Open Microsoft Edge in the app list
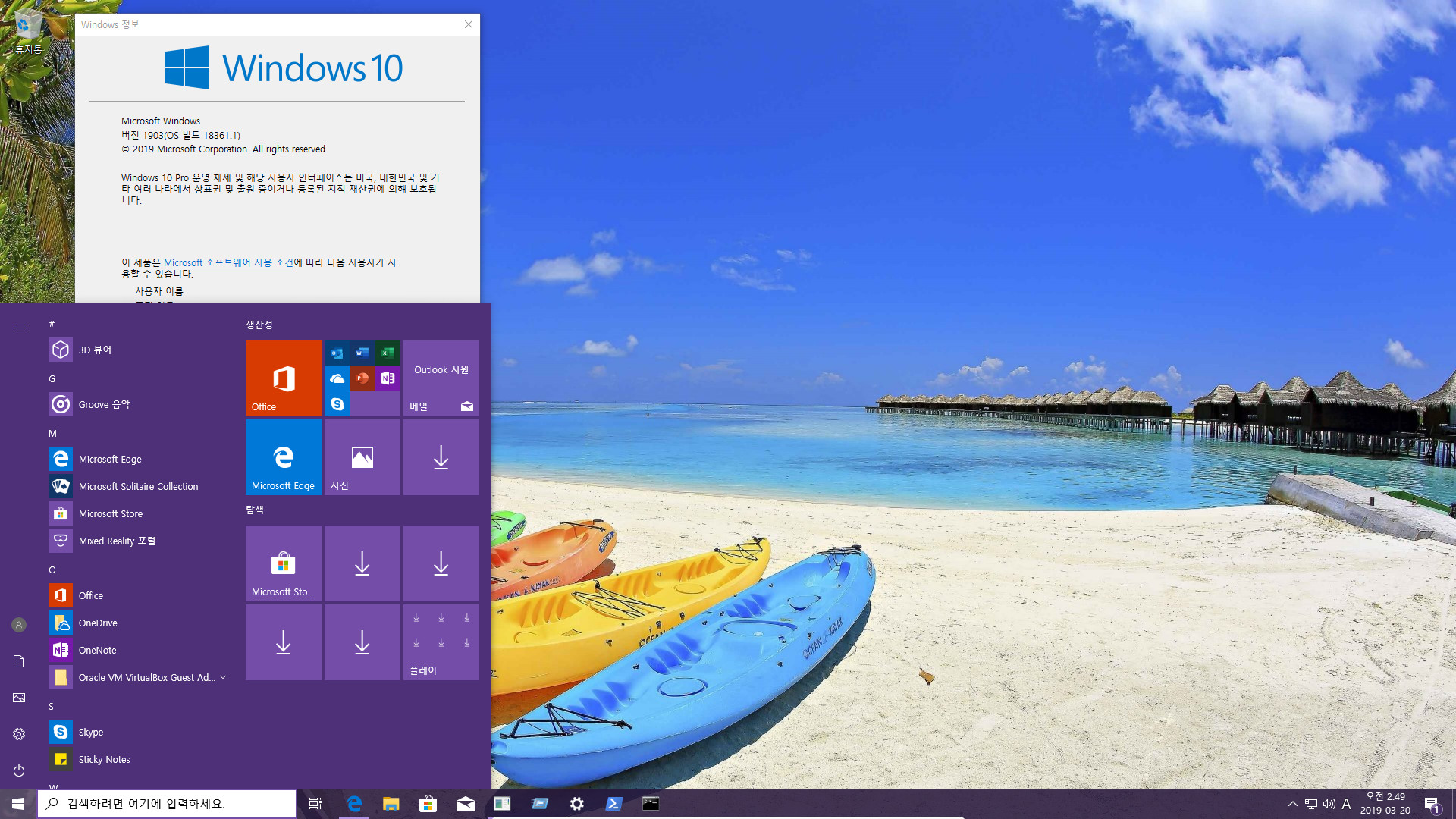This screenshot has height=819, width=1456. 136,459
